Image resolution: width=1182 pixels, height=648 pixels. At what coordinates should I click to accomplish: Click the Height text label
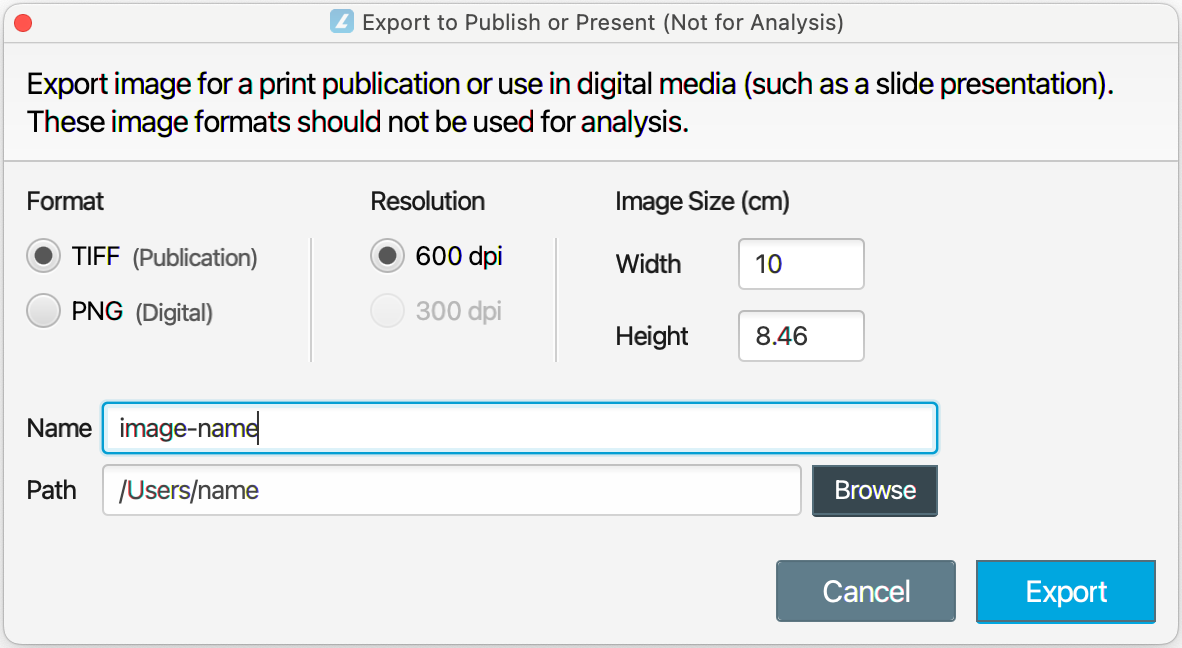[x=652, y=336]
